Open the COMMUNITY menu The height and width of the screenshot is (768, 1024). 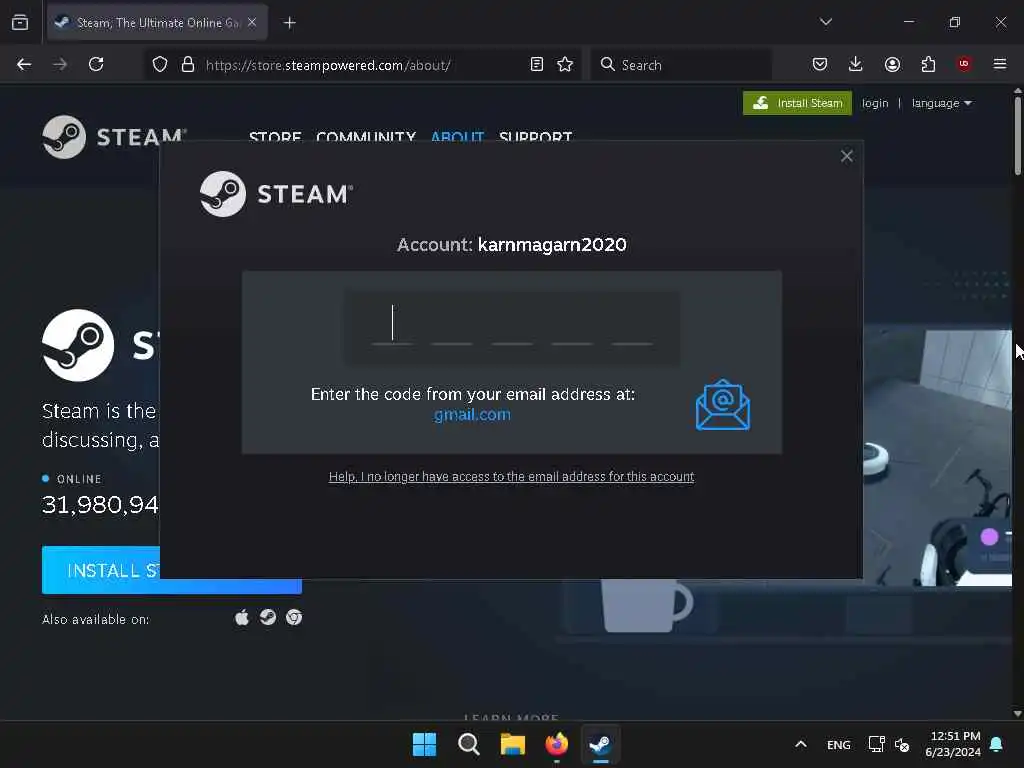click(x=366, y=136)
